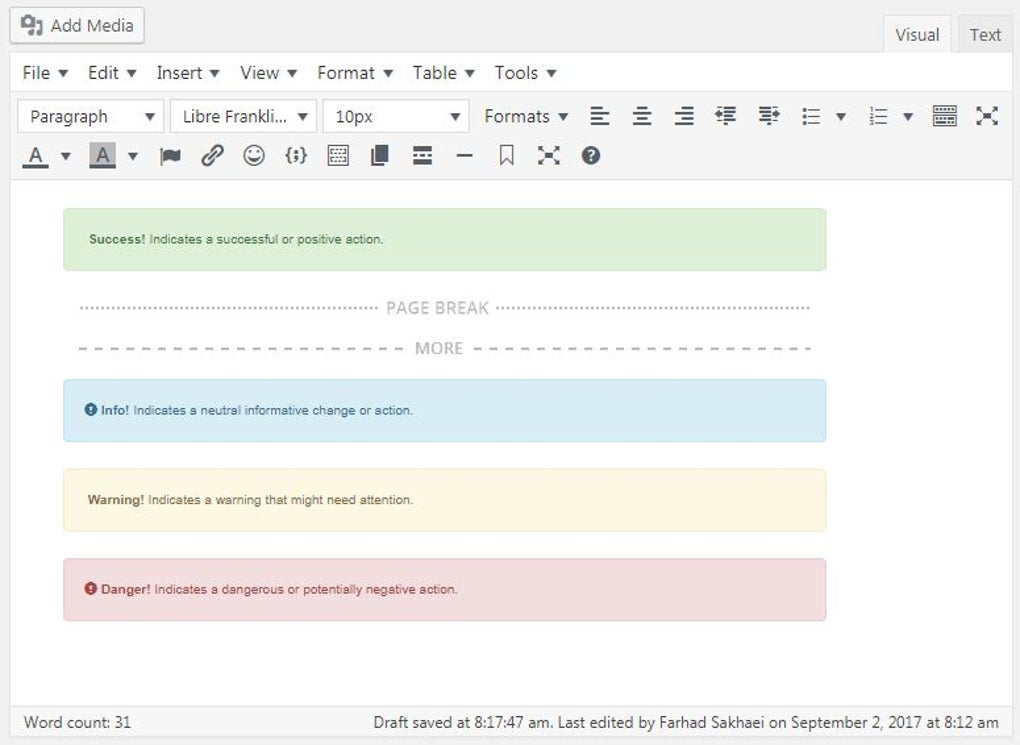
Task: Open the Libre Franklin font family dropdown
Action: tap(242, 116)
